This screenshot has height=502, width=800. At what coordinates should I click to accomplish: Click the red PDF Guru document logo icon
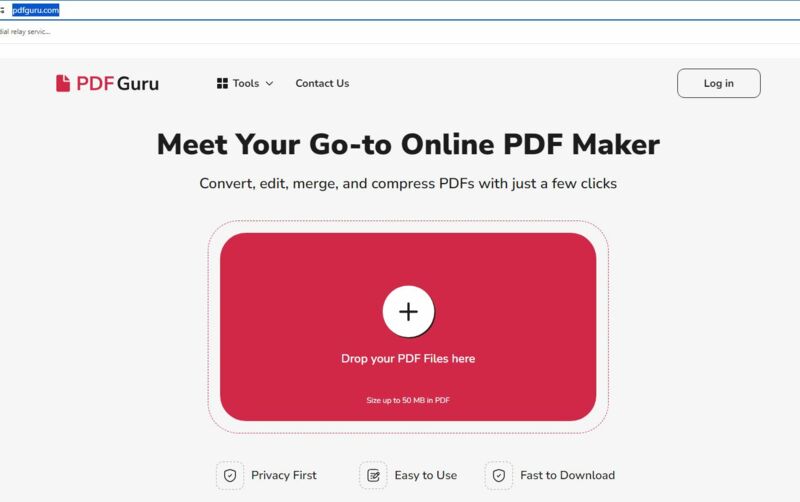[63, 83]
